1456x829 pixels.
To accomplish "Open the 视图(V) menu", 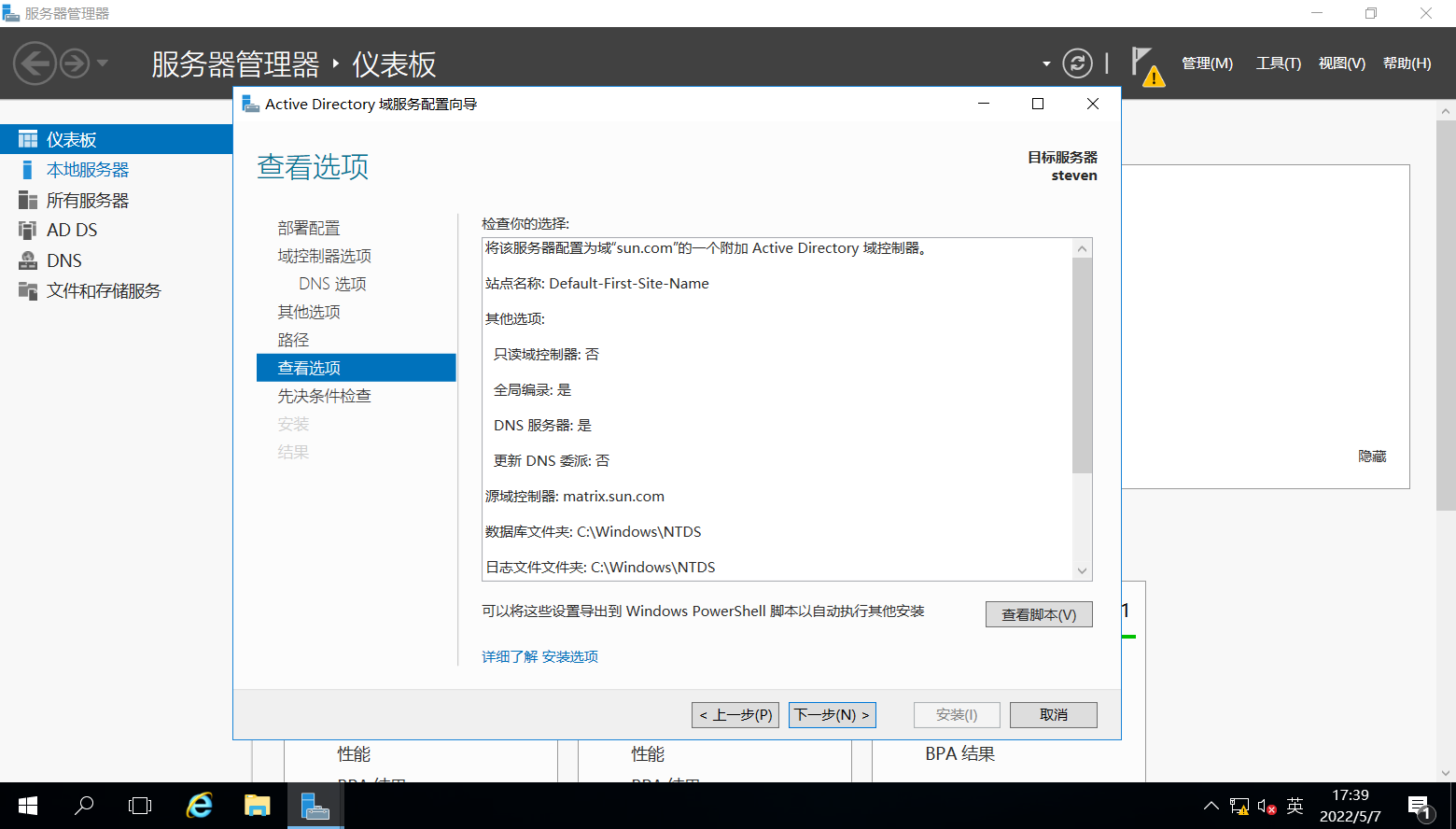I will pos(1341,63).
